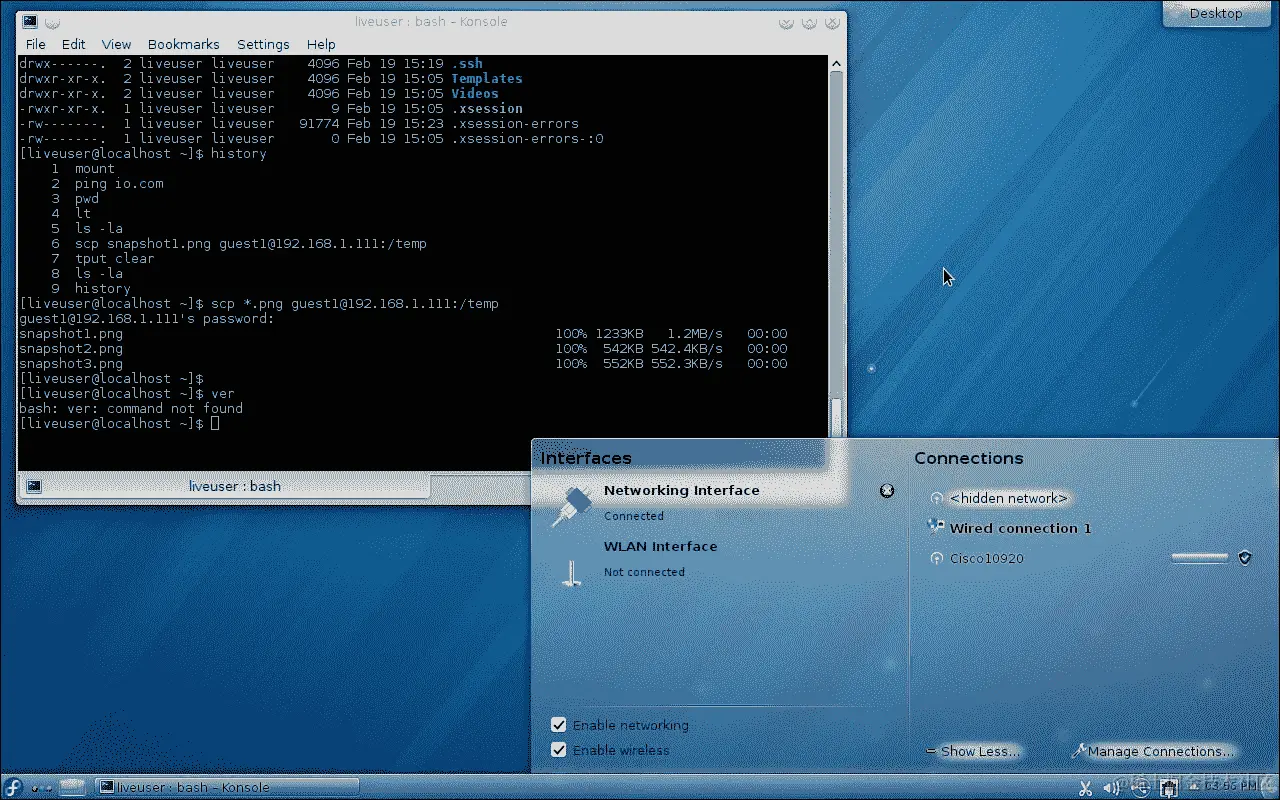Click the wired Networking Interface plug icon

pos(572,506)
